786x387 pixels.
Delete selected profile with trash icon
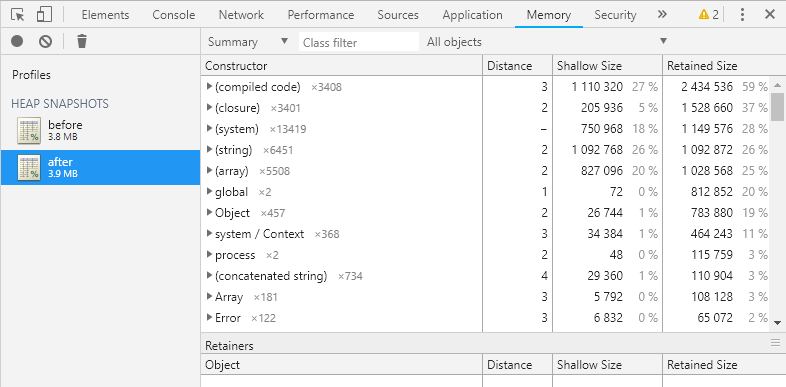coord(82,41)
